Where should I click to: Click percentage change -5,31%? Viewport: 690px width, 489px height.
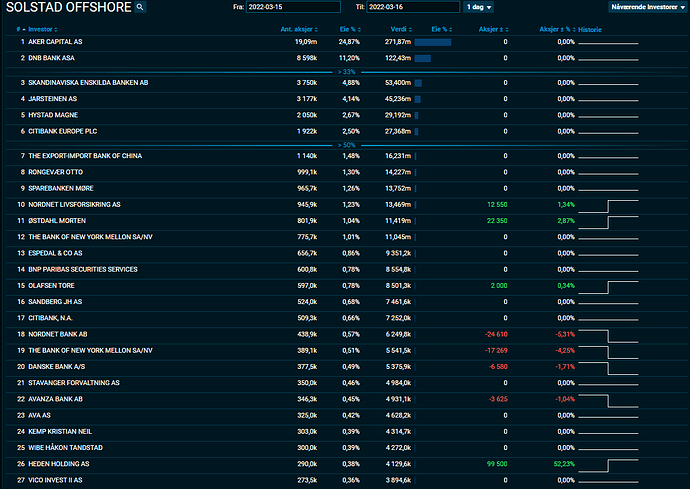coord(565,335)
